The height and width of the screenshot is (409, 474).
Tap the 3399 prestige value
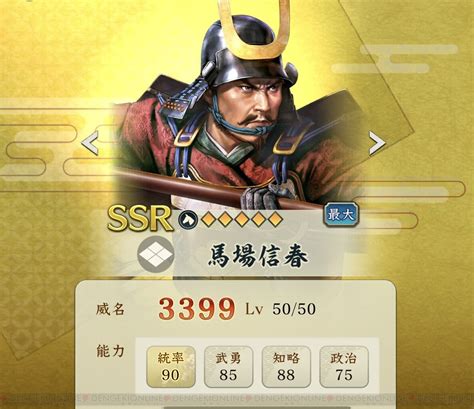click(197, 309)
